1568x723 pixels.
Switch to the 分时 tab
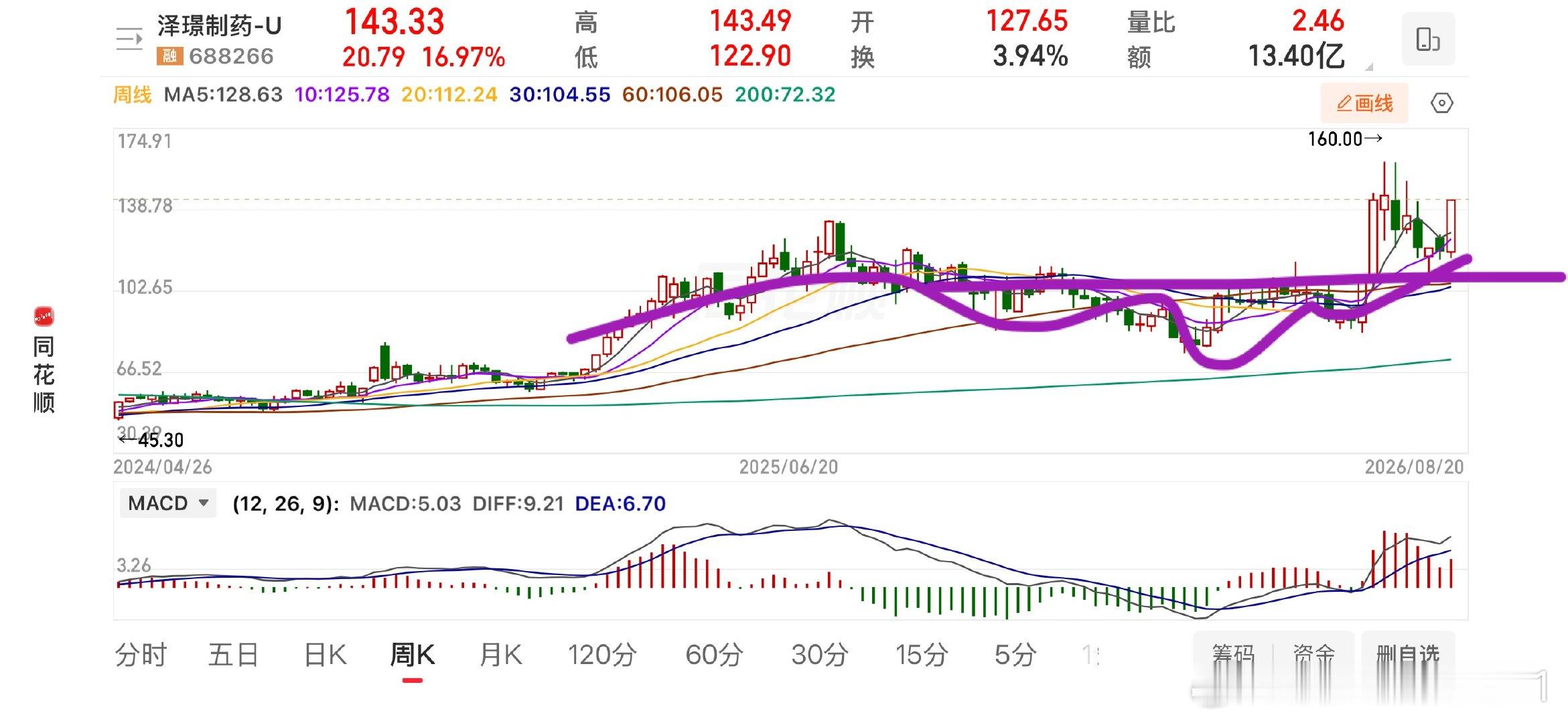pyautogui.click(x=141, y=655)
